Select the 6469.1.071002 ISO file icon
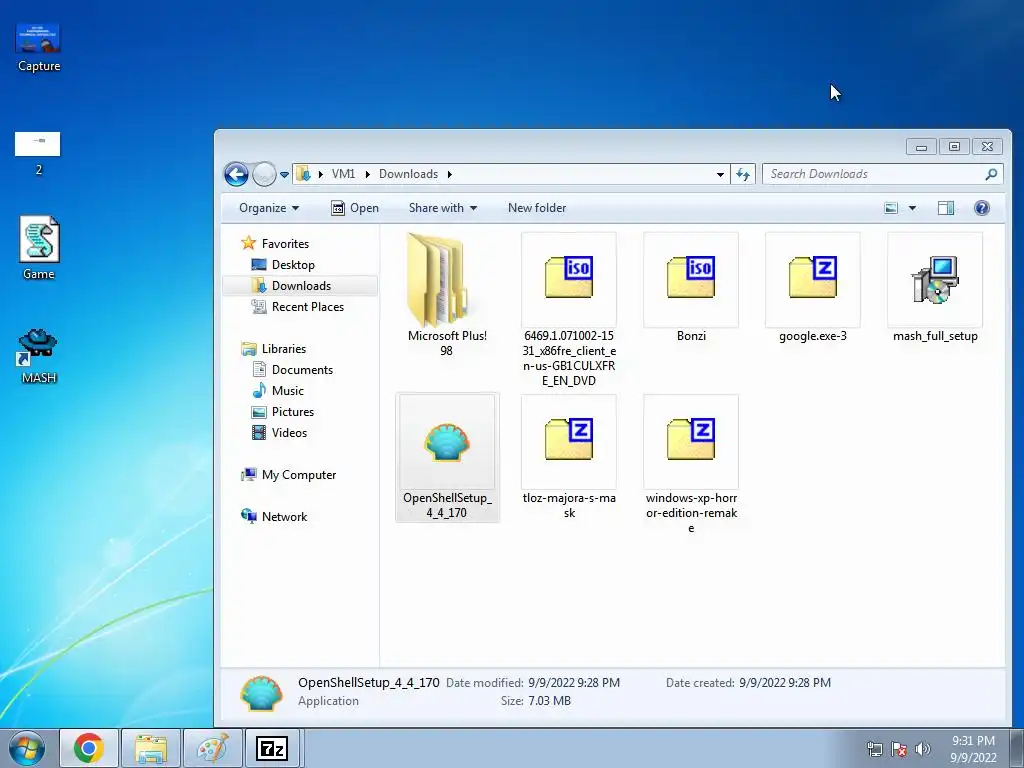 coord(569,276)
